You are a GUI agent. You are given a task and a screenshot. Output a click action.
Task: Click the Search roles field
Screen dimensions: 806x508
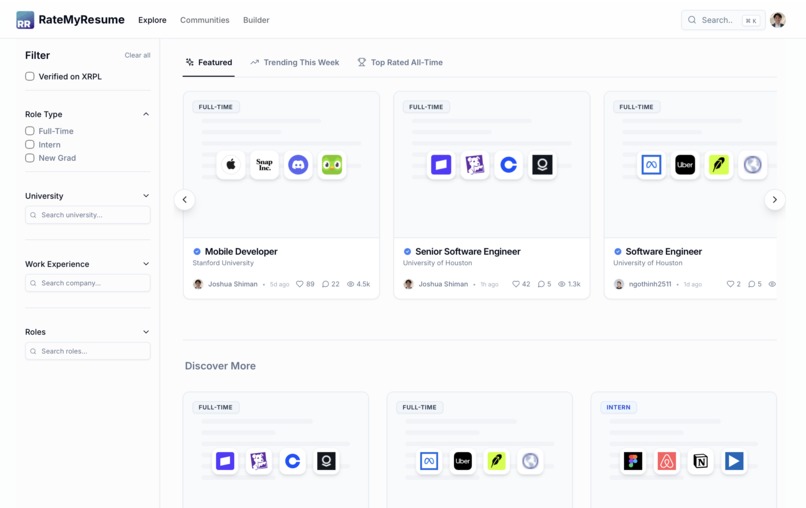pos(88,351)
